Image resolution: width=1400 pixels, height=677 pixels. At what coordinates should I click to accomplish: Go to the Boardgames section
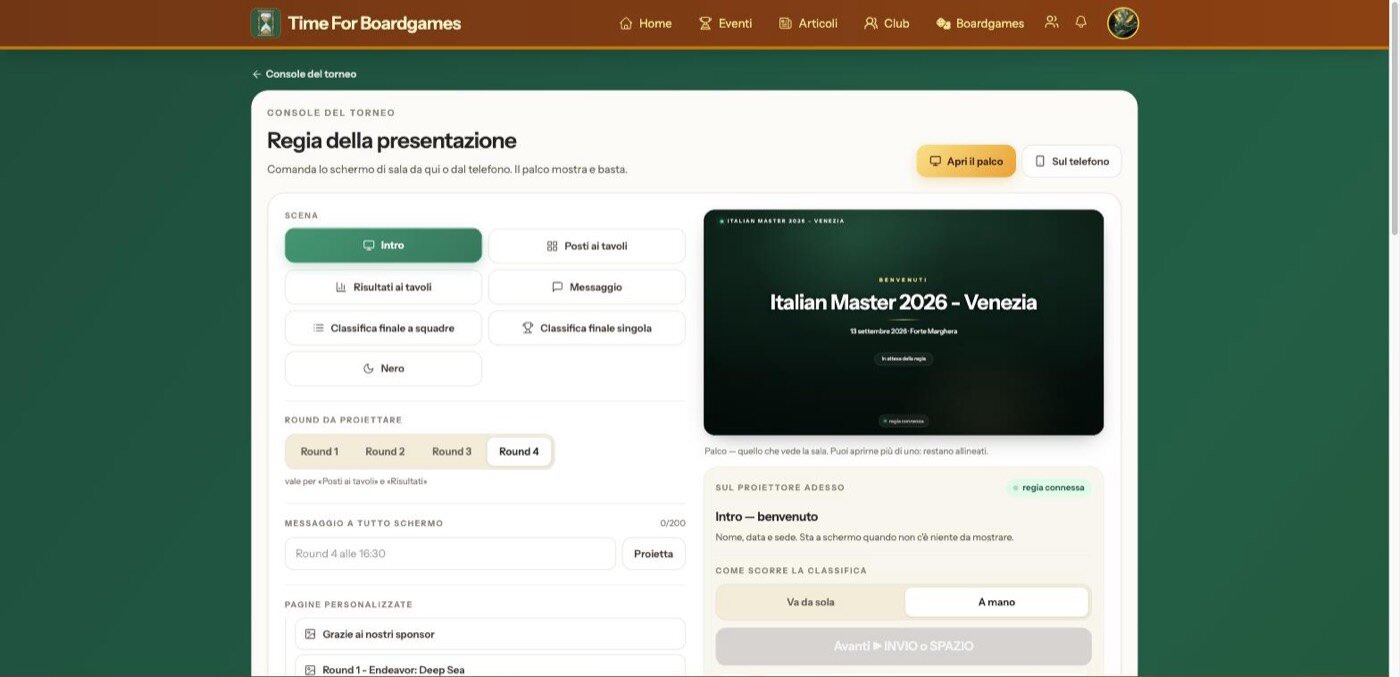(980, 23)
